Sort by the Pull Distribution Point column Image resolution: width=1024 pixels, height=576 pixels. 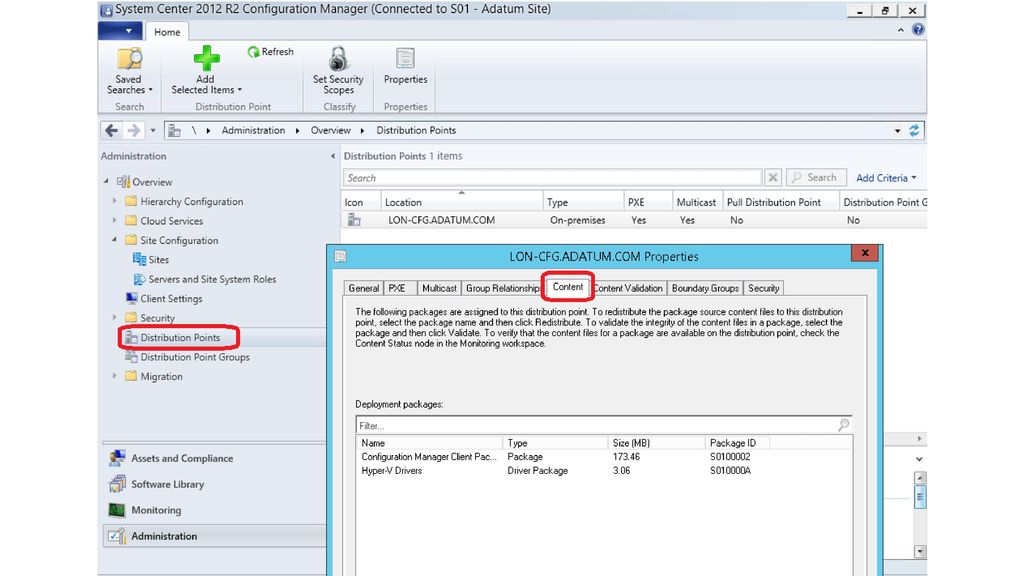[x=781, y=202]
